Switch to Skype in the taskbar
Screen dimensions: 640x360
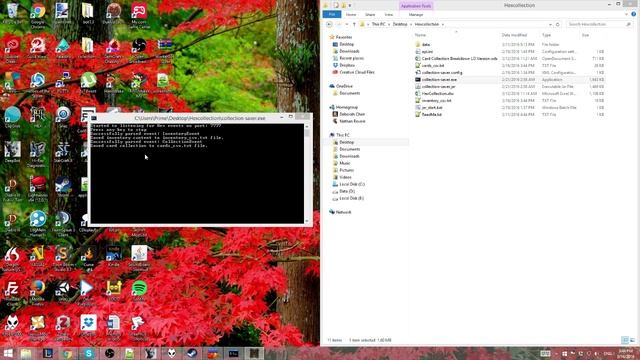pos(88,353)
